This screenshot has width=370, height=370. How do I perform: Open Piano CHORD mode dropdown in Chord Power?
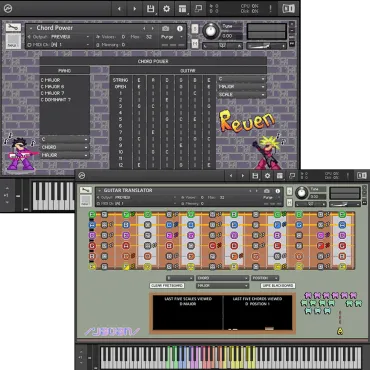pyautogui.click(x=65, y=147)
